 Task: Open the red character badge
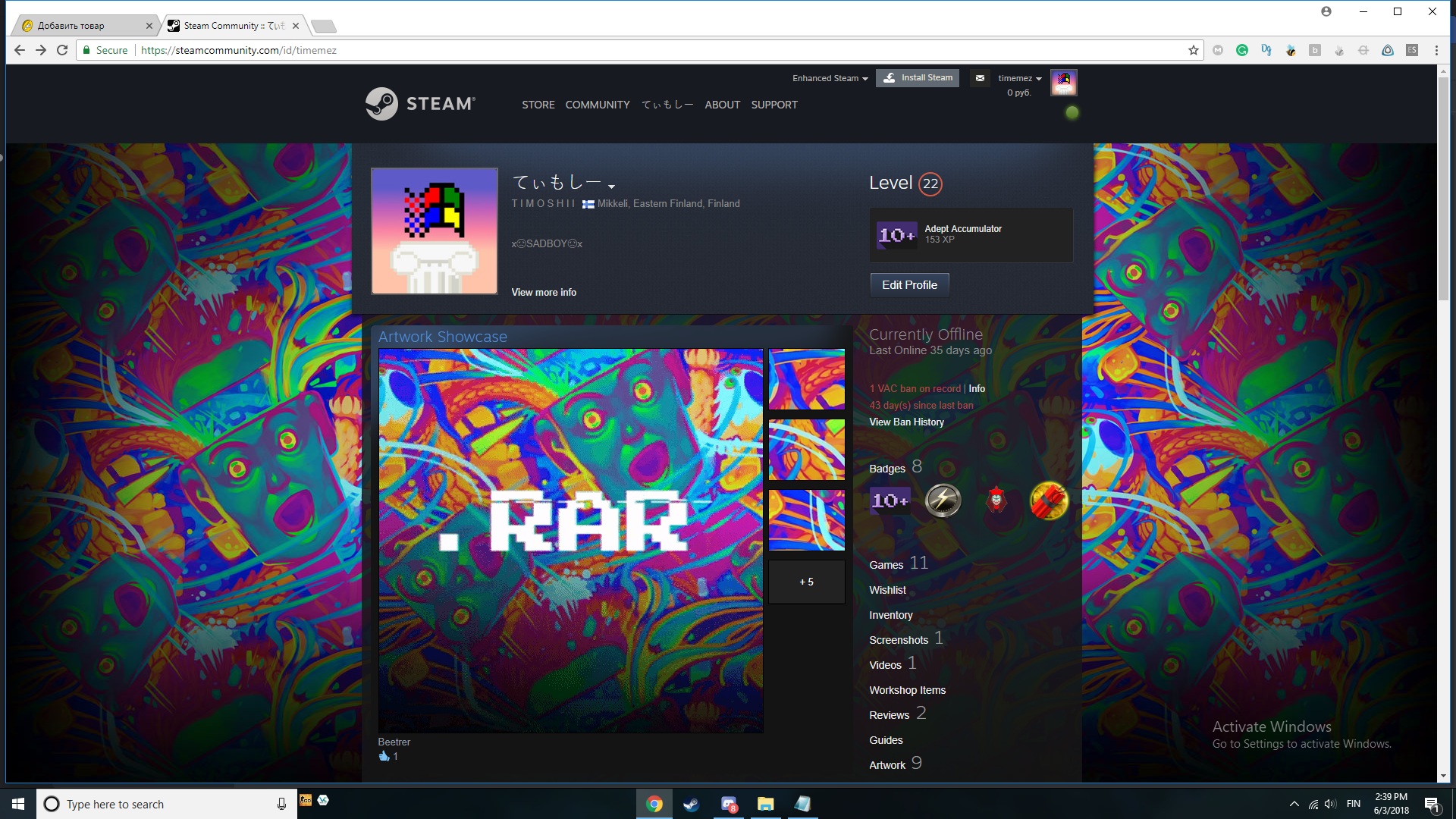[996, 500]
